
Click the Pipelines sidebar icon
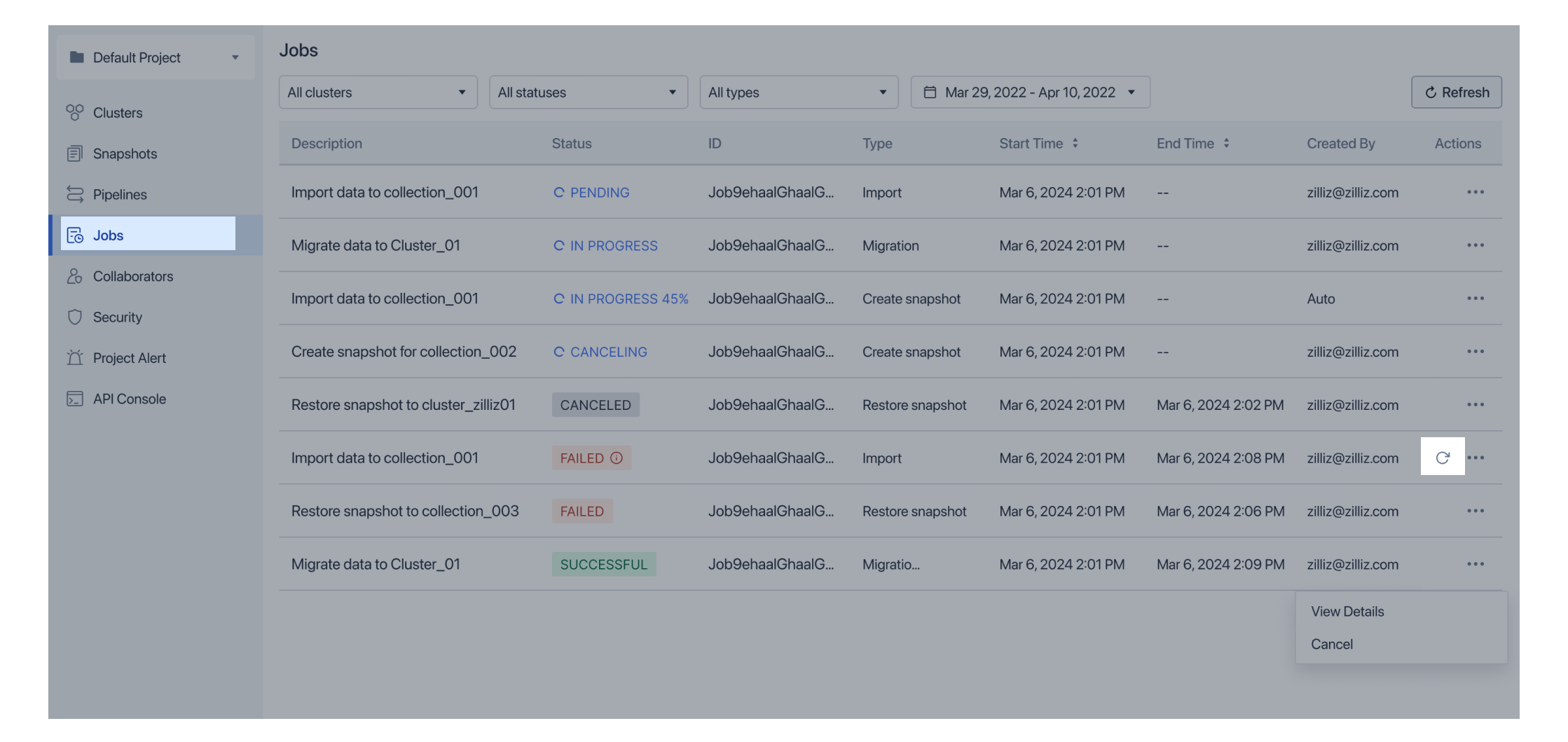[75, 194]
